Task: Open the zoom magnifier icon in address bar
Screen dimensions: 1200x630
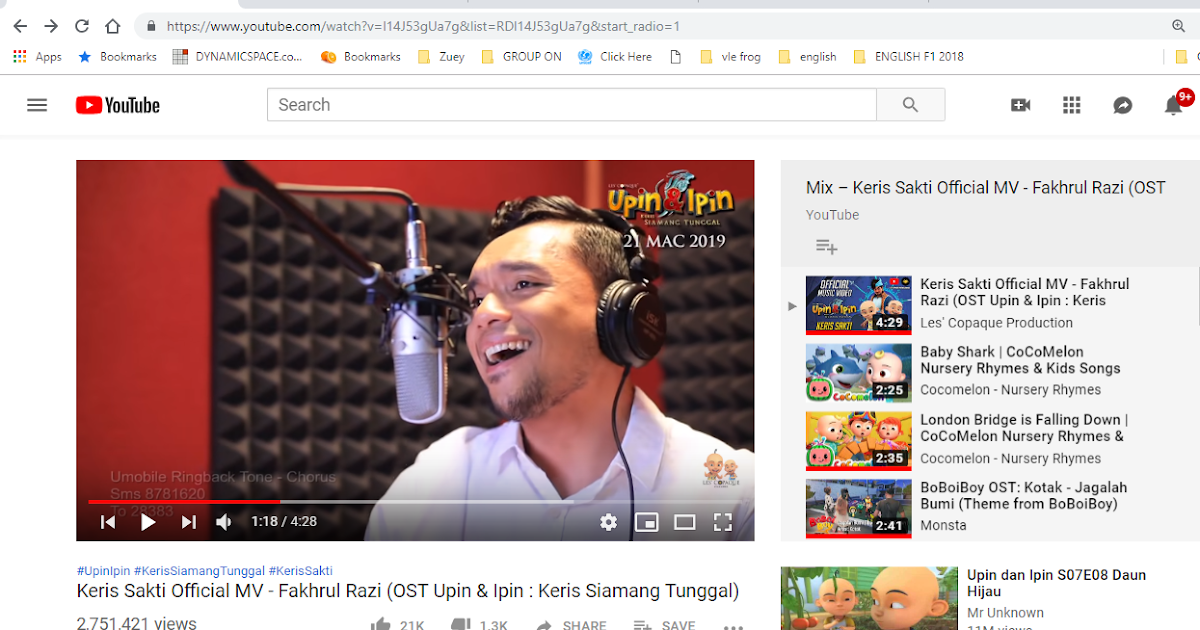Action: click(x=1178, y=26)
